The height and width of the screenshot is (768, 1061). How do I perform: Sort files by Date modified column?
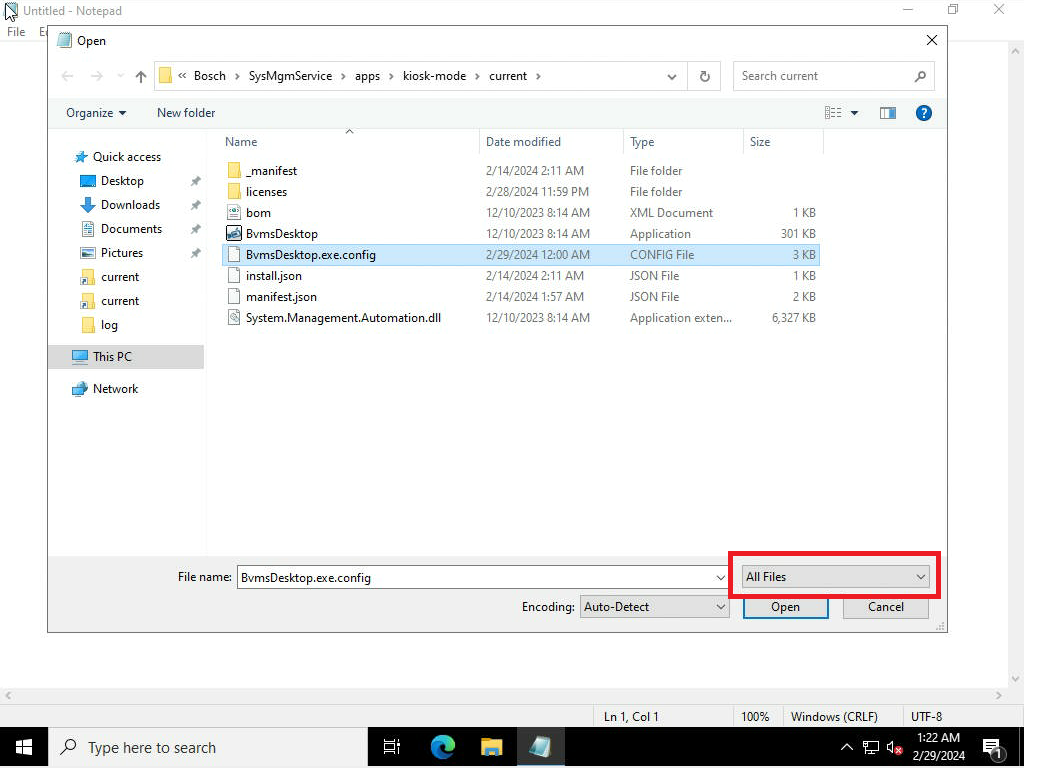coord(523,142)
